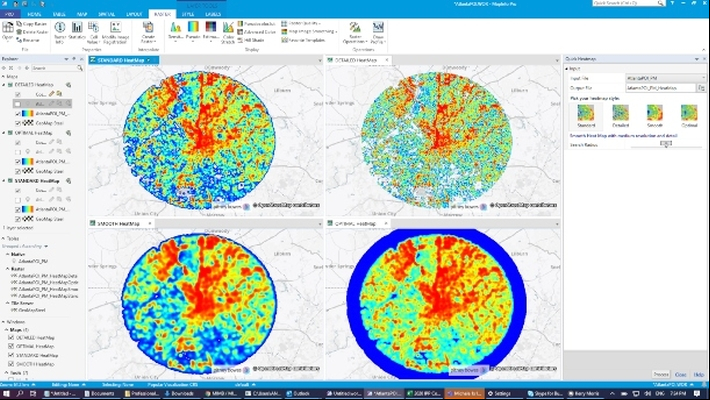Click the Cross Profile icon
The height and width of the screenshot is (400, 710).
click(x=378, y=32)
